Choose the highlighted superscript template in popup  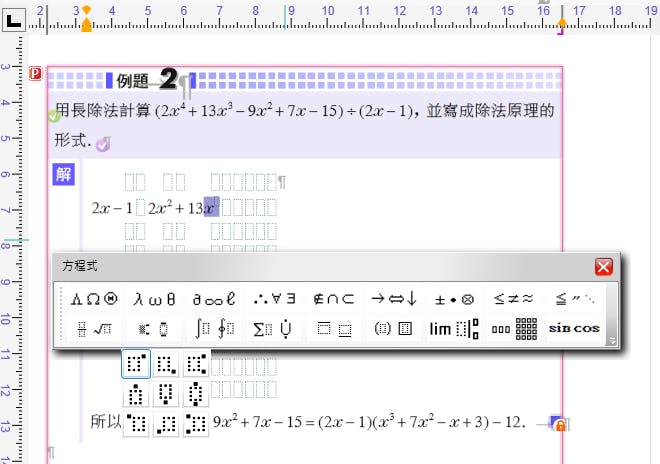[x=136, y=364]
